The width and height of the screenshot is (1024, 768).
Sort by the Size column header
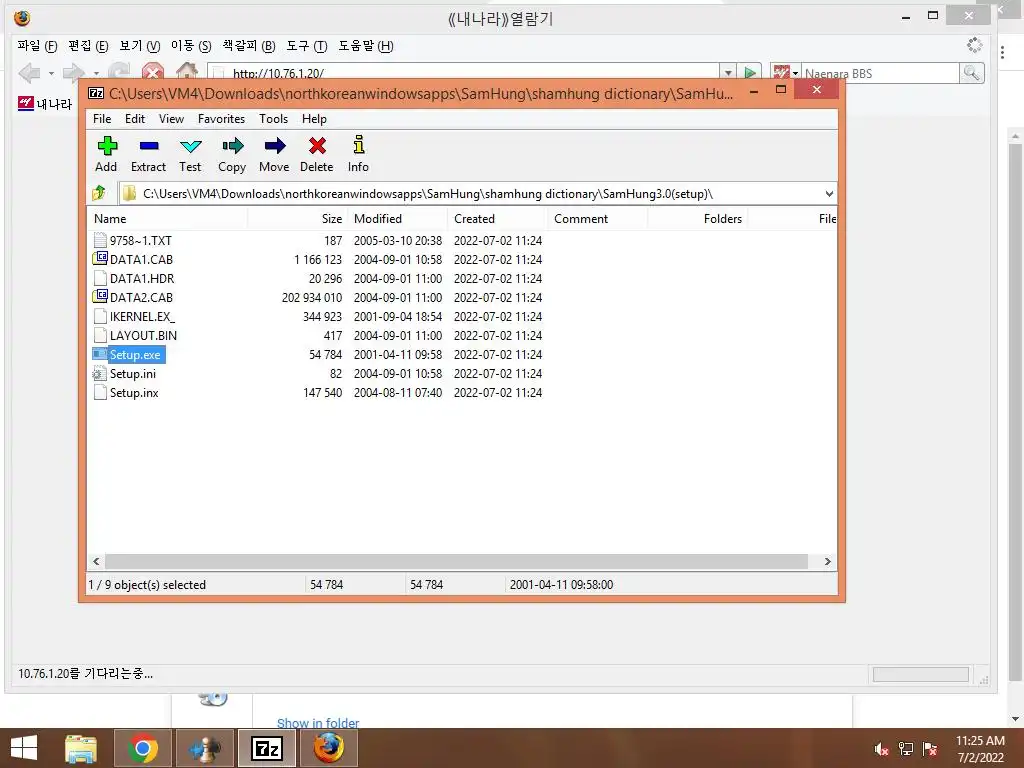point(297,219)
